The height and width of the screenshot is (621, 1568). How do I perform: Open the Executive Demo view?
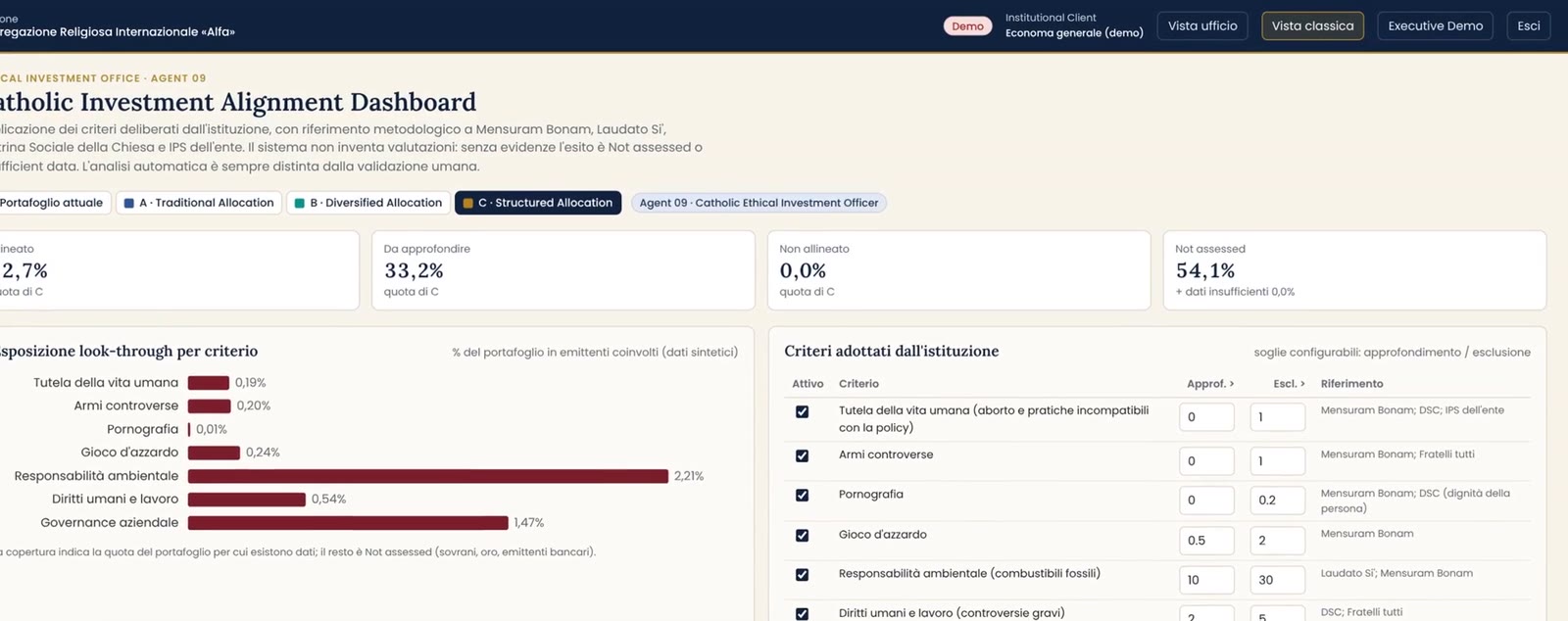point(1435,25)
